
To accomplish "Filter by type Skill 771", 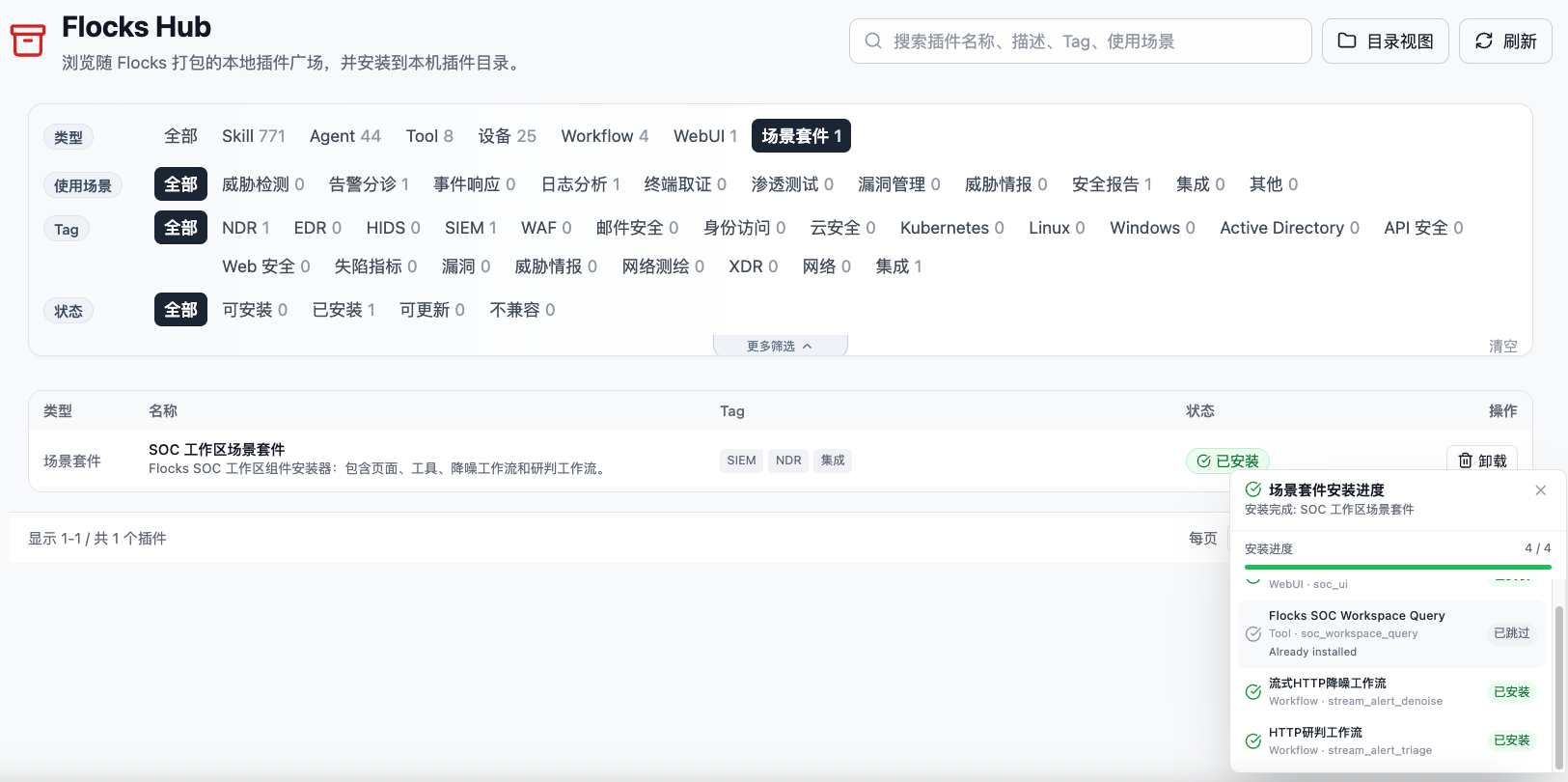I will click(x=254, y=136).
